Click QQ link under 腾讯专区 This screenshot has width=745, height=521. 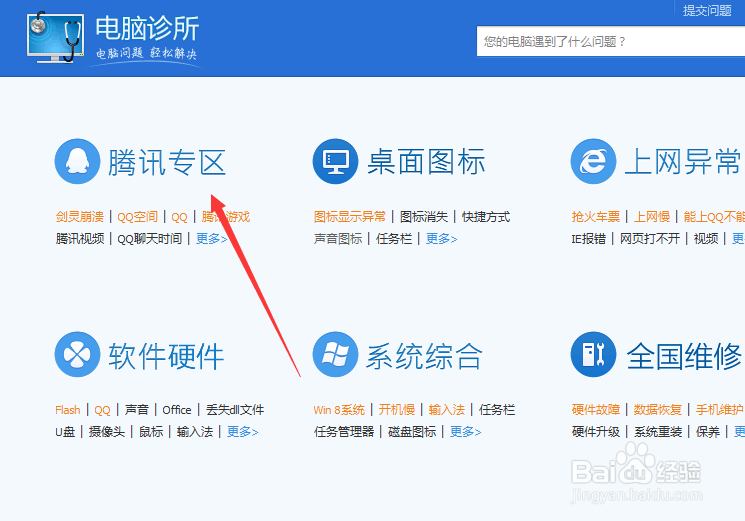pyautogui.click(x=179, y=217)
